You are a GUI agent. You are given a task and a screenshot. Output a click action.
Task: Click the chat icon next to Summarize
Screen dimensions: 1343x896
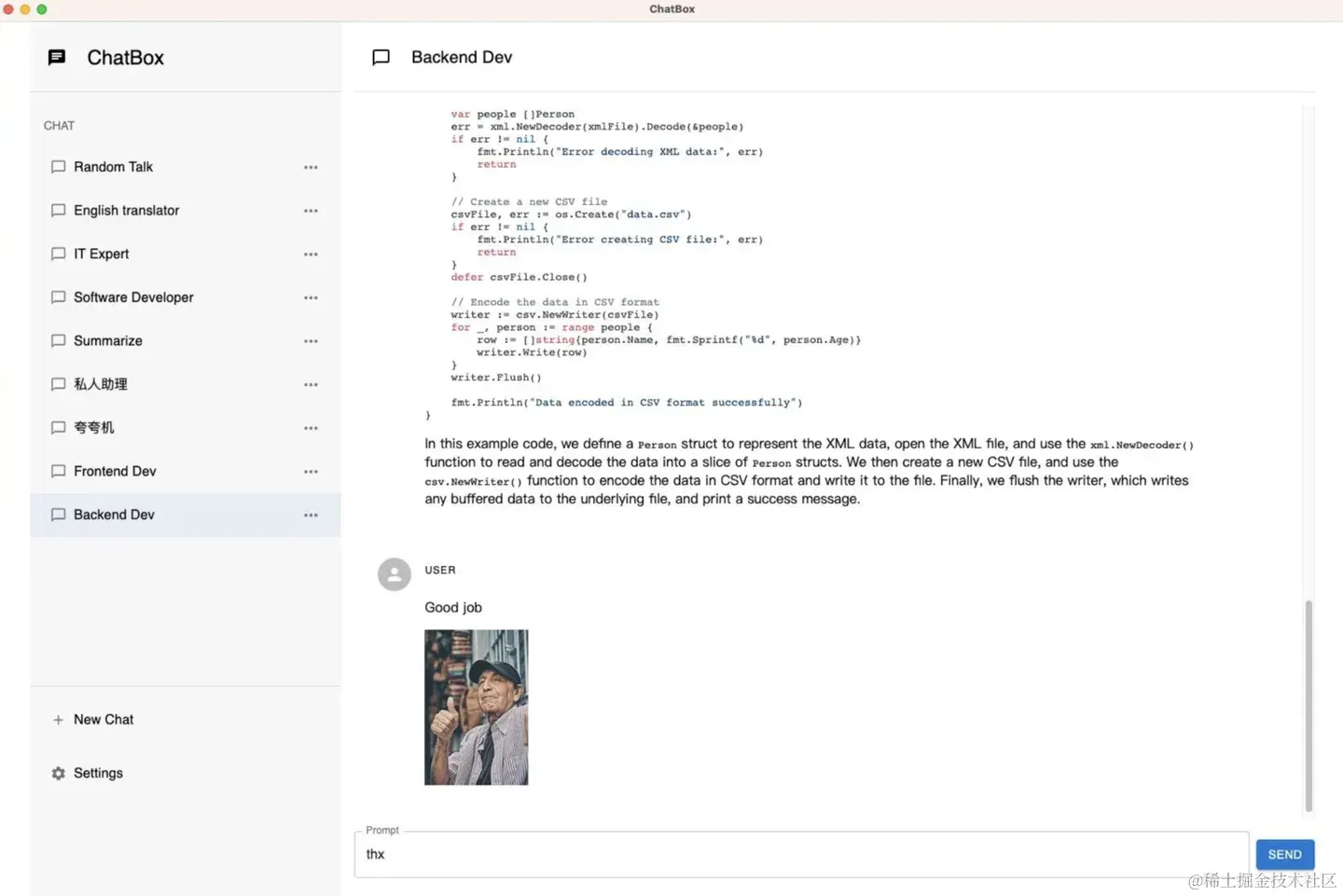tap(58, 341)
